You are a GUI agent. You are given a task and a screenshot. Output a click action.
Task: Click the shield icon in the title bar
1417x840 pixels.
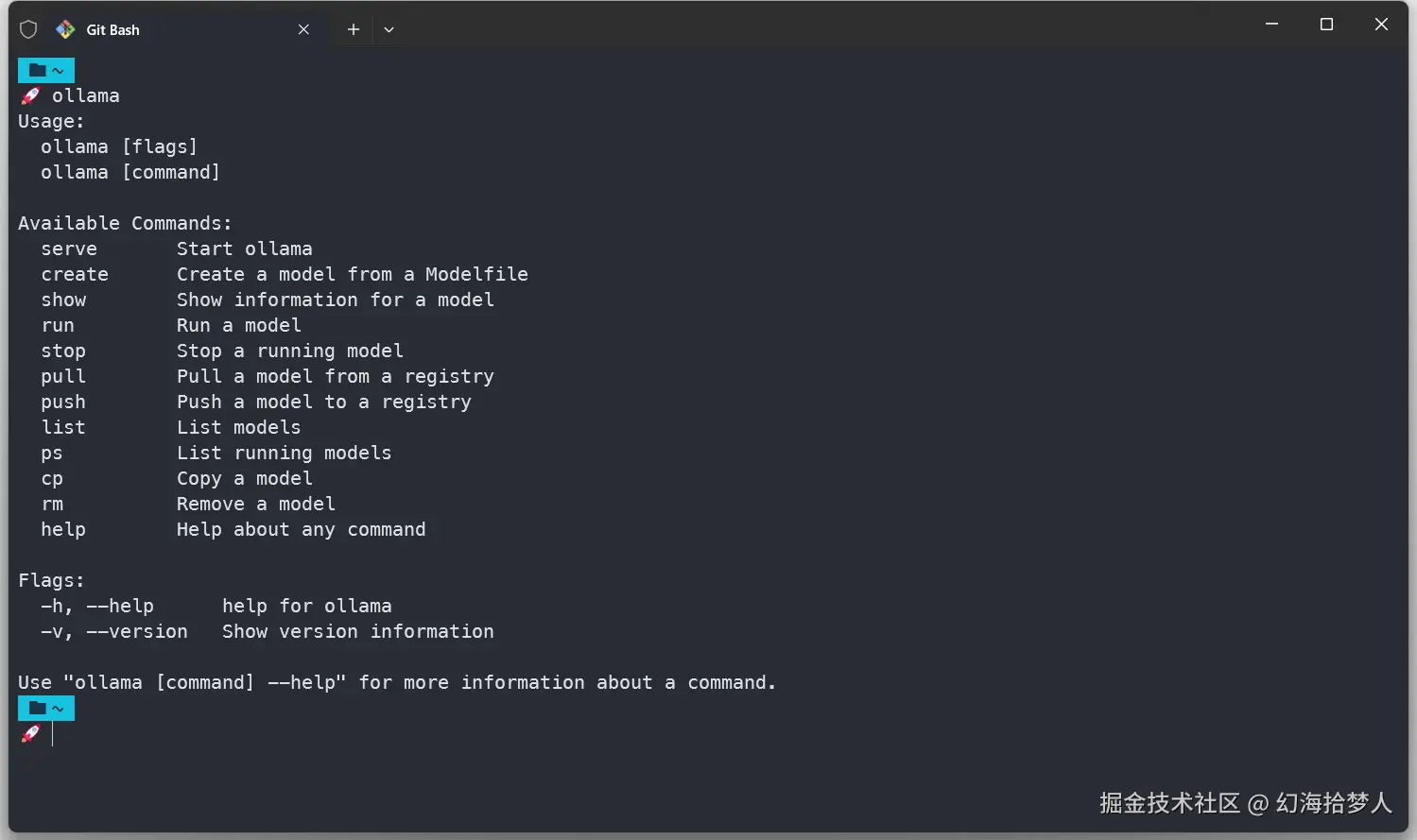[x=28, y=29]
